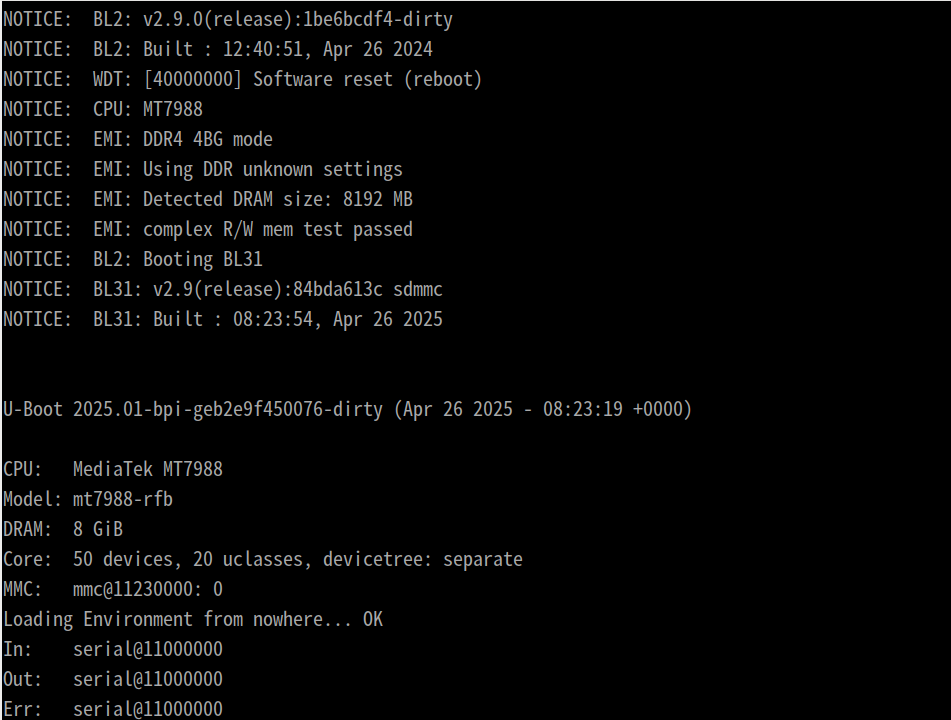The width and height of the screenshot is (951, 720).
Task: Click the BL2 Booting BL31 line
Action: (x=133, y=260)
